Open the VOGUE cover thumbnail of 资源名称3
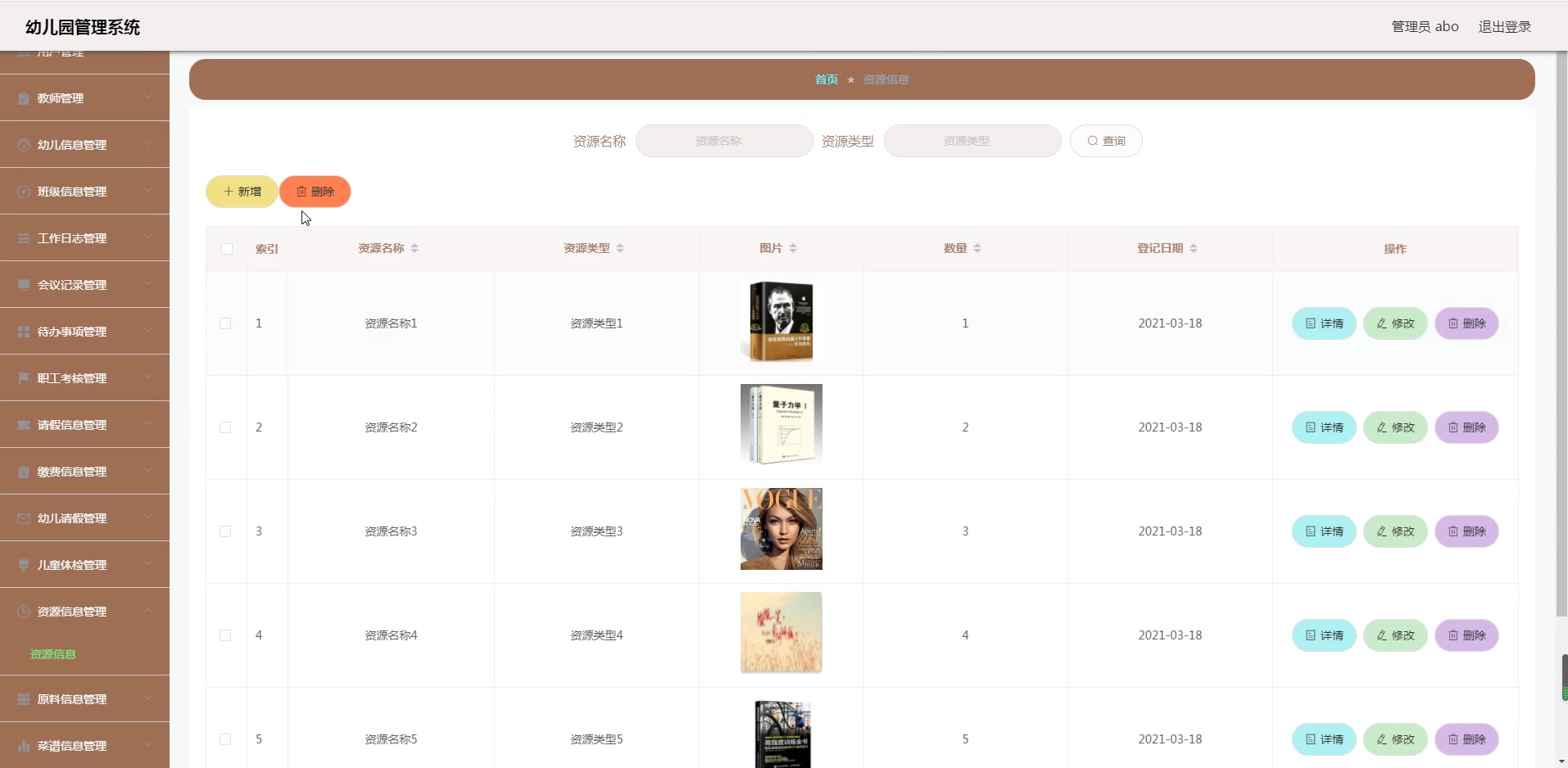1568x768 pixels. click(782, 529)
